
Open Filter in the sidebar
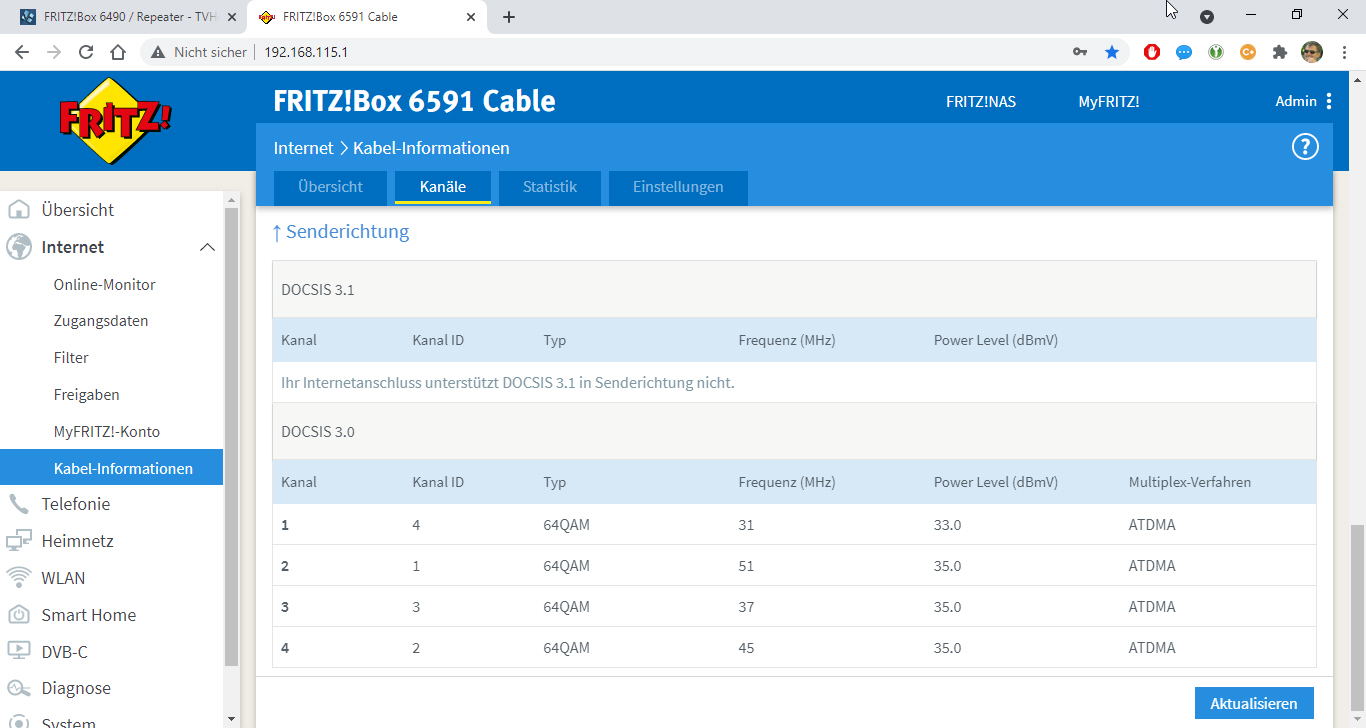coord(71,358)
